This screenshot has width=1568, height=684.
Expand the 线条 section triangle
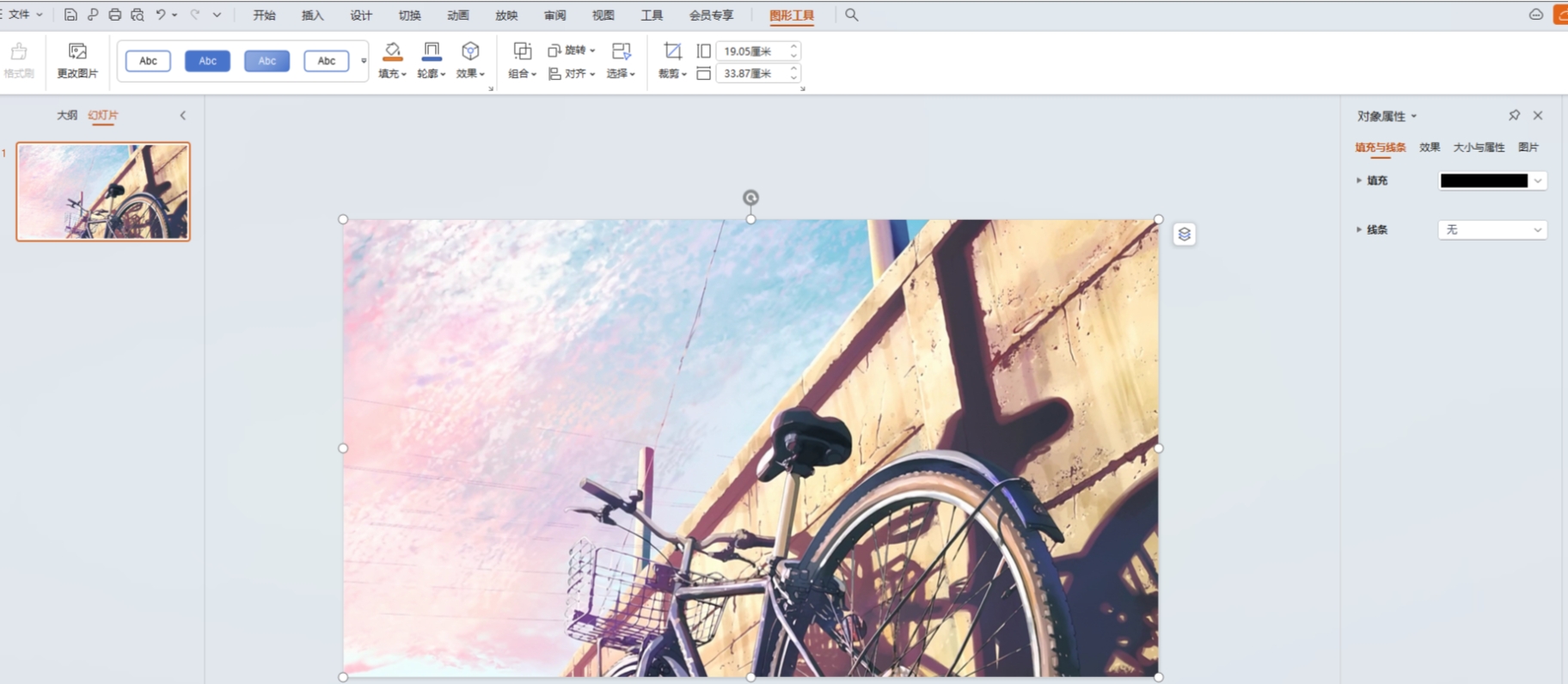coord(1358,229)
